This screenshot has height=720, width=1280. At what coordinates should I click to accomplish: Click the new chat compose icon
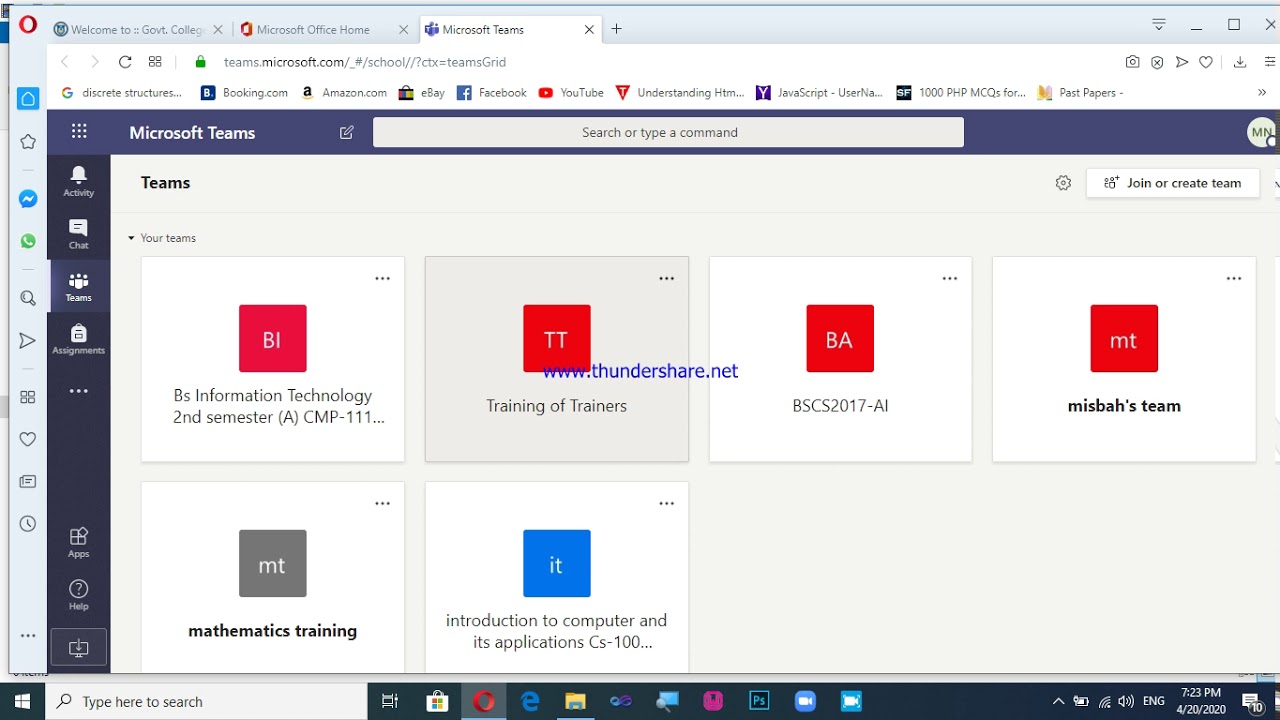point(347,132)
